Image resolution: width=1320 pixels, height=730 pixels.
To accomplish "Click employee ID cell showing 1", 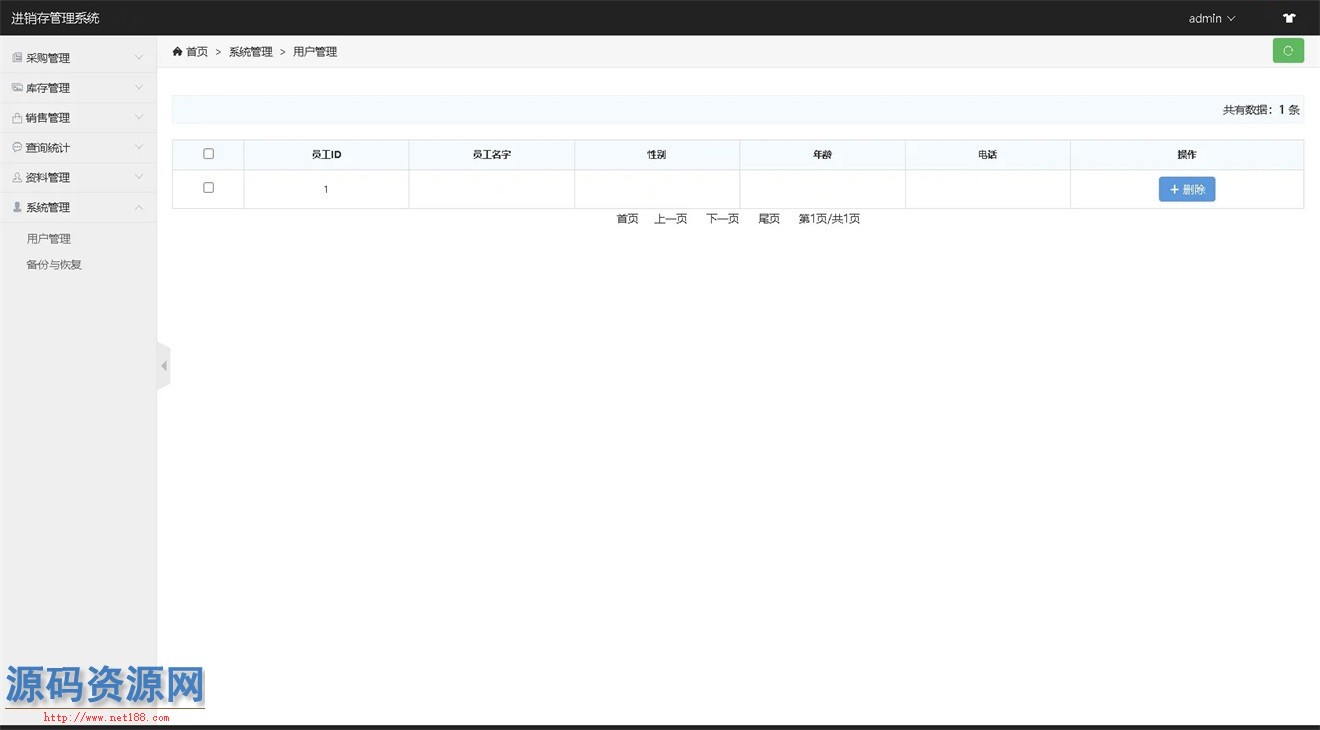I will (x=326, y=189).
